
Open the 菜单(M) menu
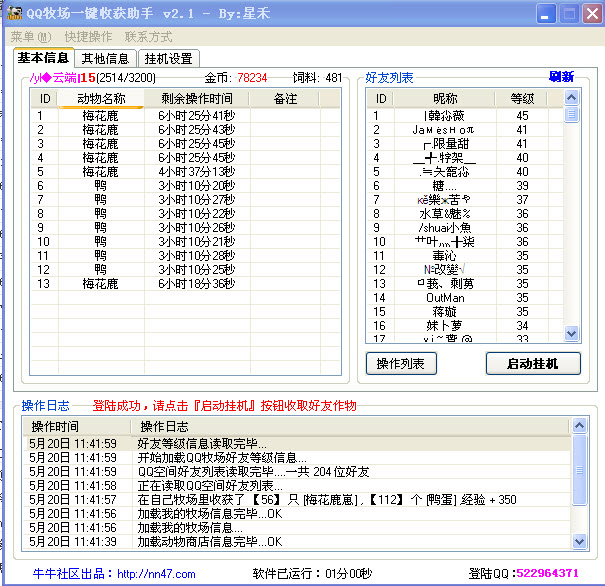(30, 36)
